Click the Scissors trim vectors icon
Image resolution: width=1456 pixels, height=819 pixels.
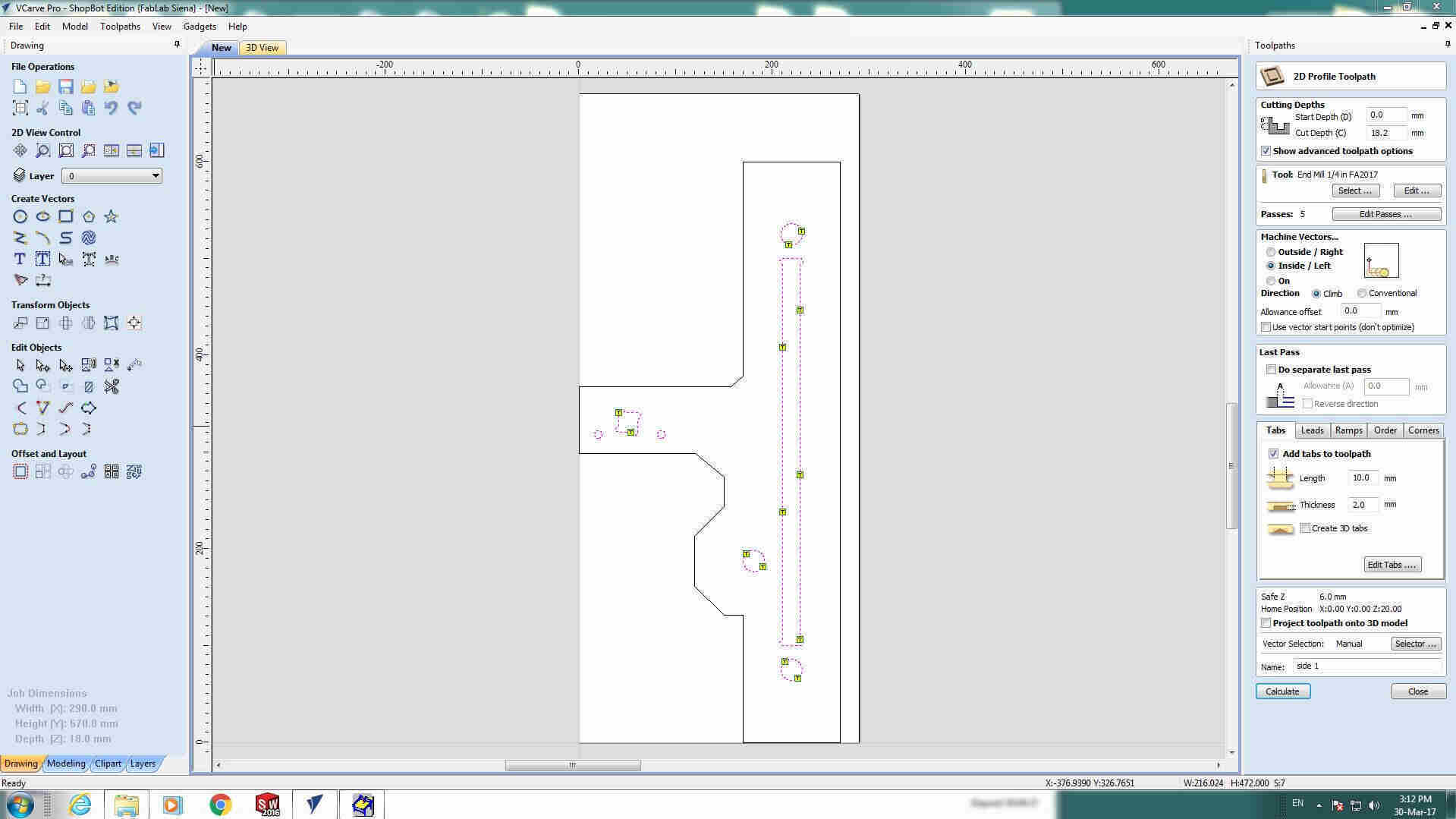pyautogui.click(x=112, y=387)
